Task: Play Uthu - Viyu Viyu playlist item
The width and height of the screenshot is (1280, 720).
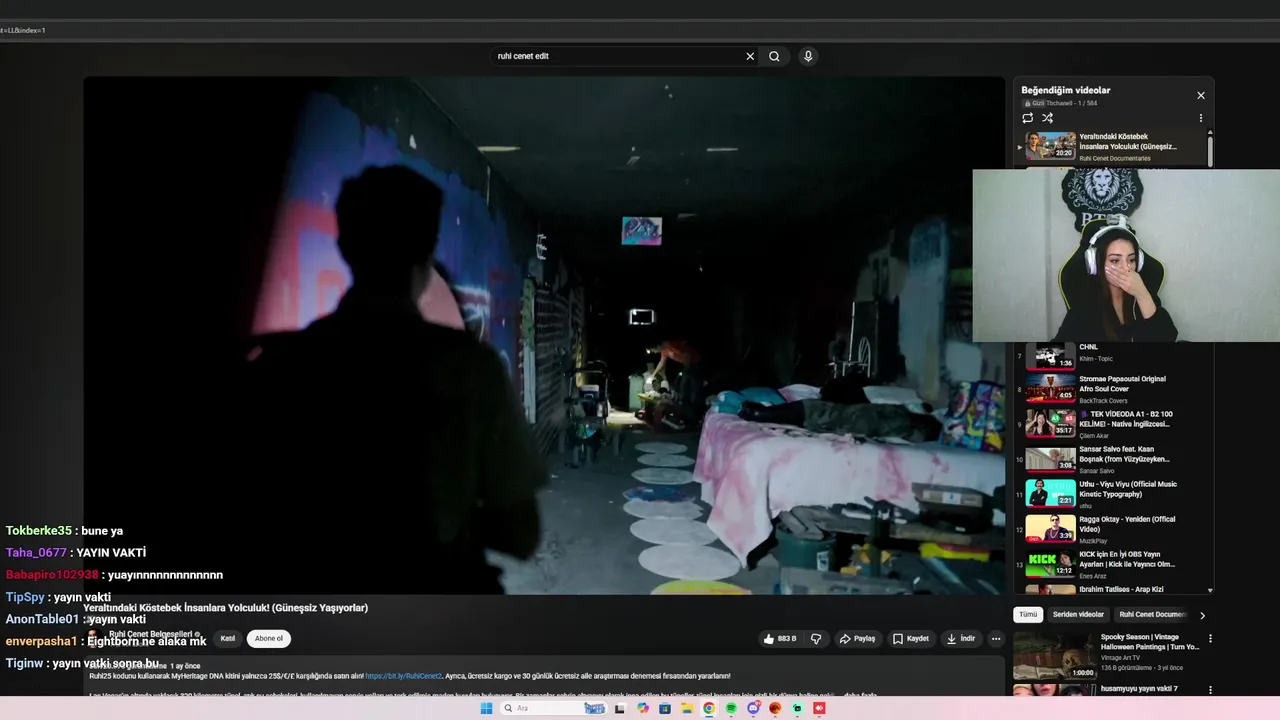Action: point(1112,494)
